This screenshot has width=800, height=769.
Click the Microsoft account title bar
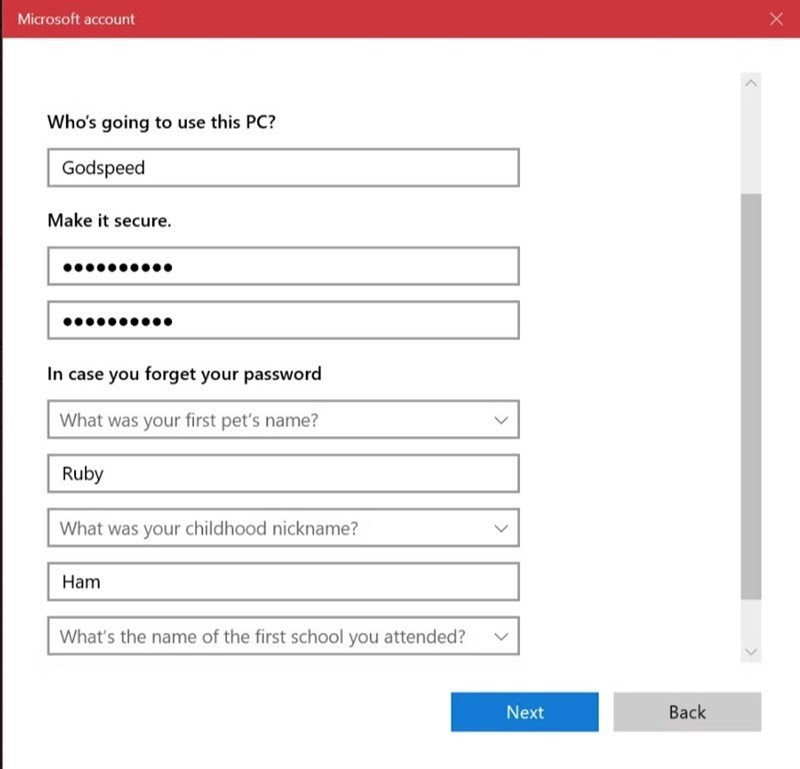(400, 18)
